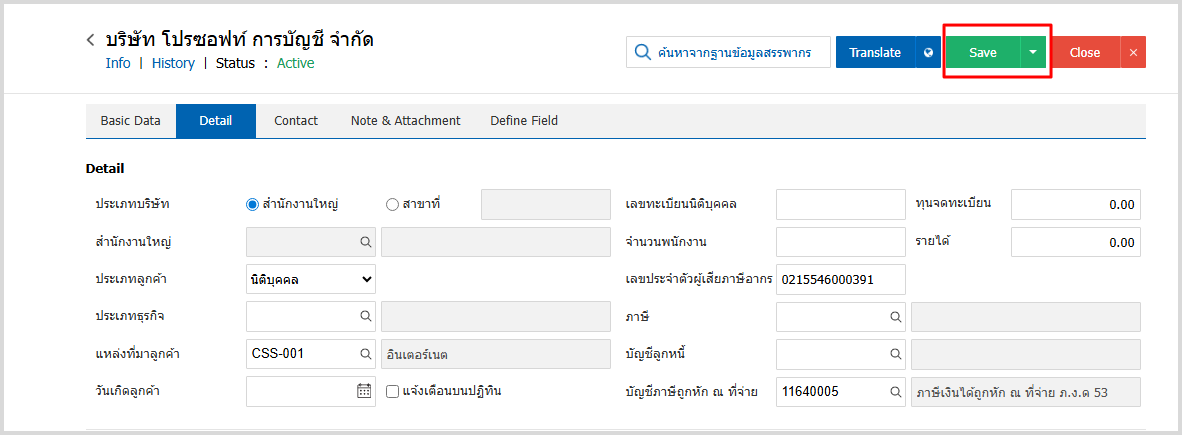Switch to the Basic Data tab
The width and height of the screenshot is (1182, 435).
[x=130, y=121]
